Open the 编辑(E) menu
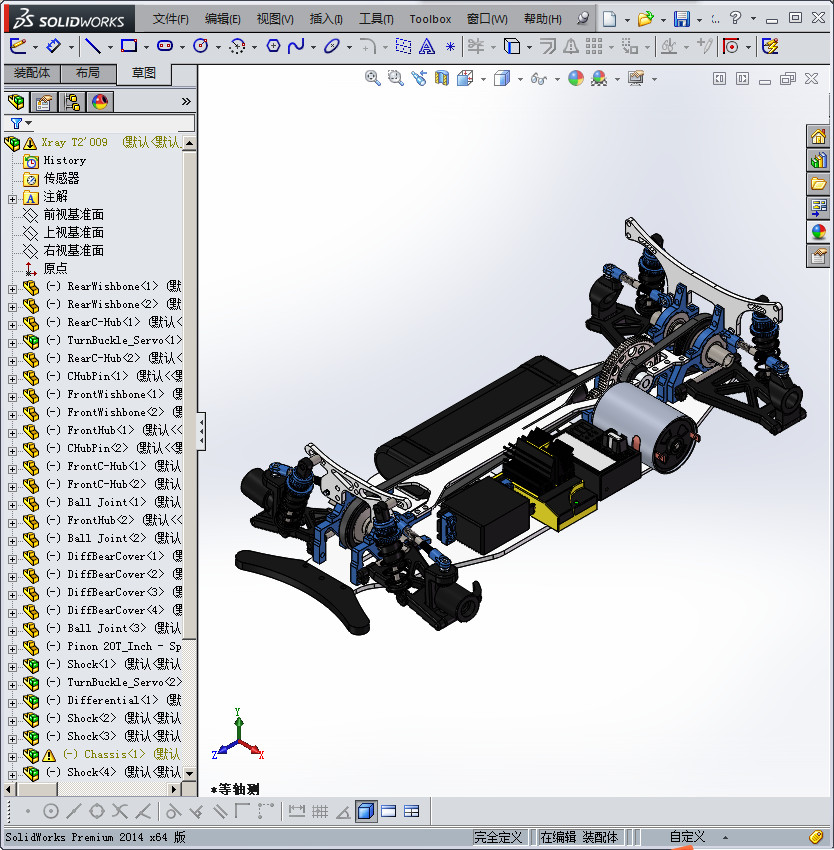 tap(222, 20)
